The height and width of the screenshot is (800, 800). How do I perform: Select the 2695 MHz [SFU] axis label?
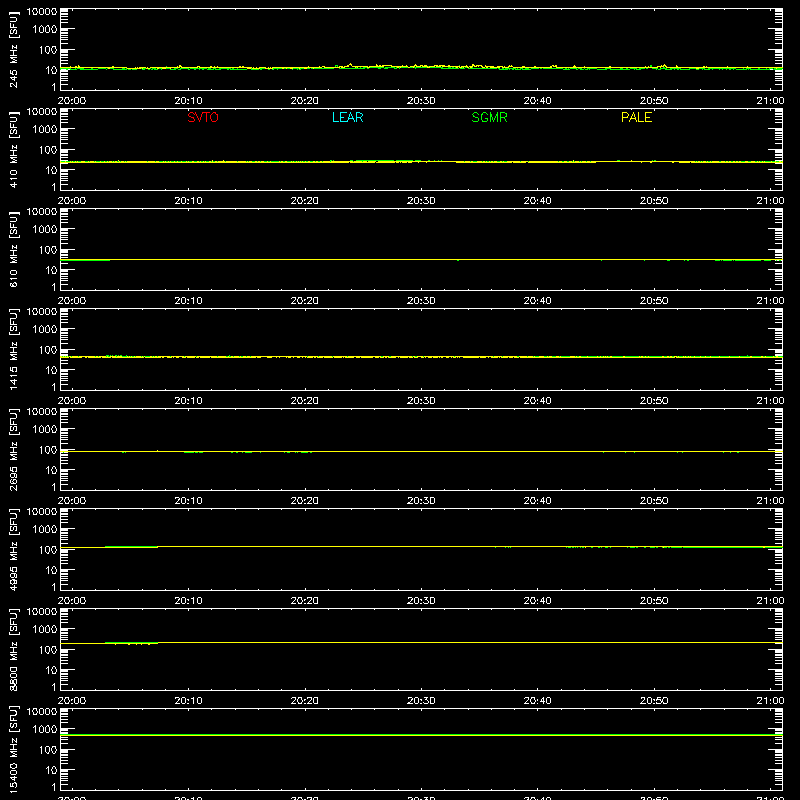13,449
